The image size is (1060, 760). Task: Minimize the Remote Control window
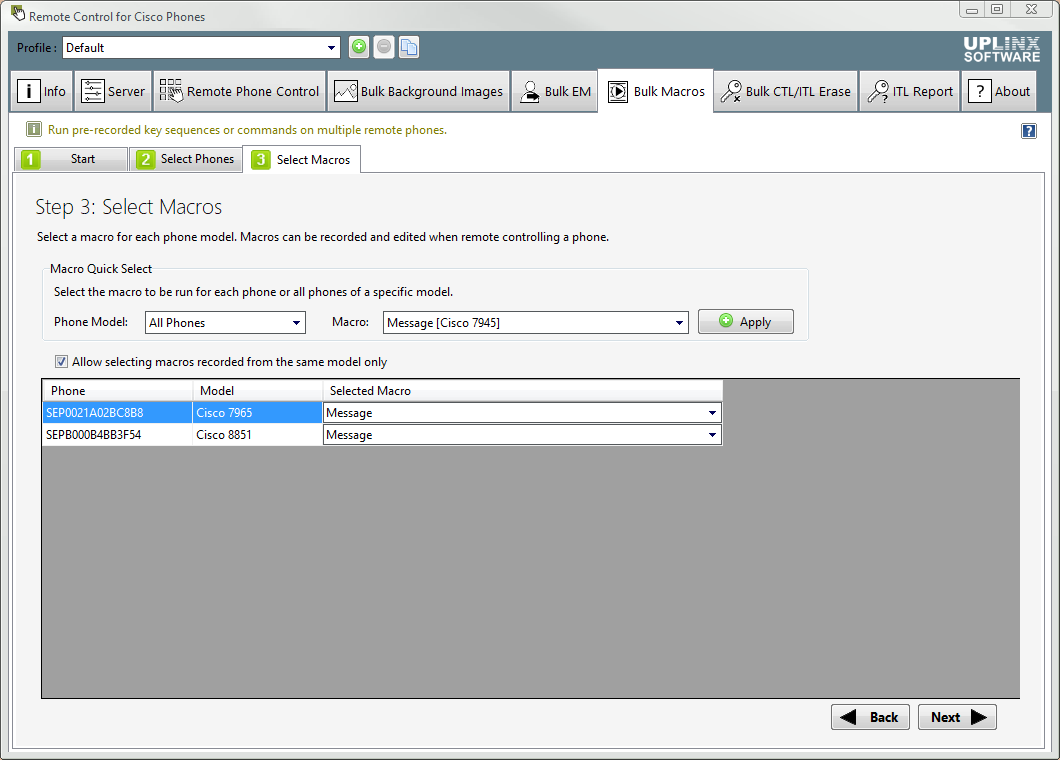(x=971, y=9)
